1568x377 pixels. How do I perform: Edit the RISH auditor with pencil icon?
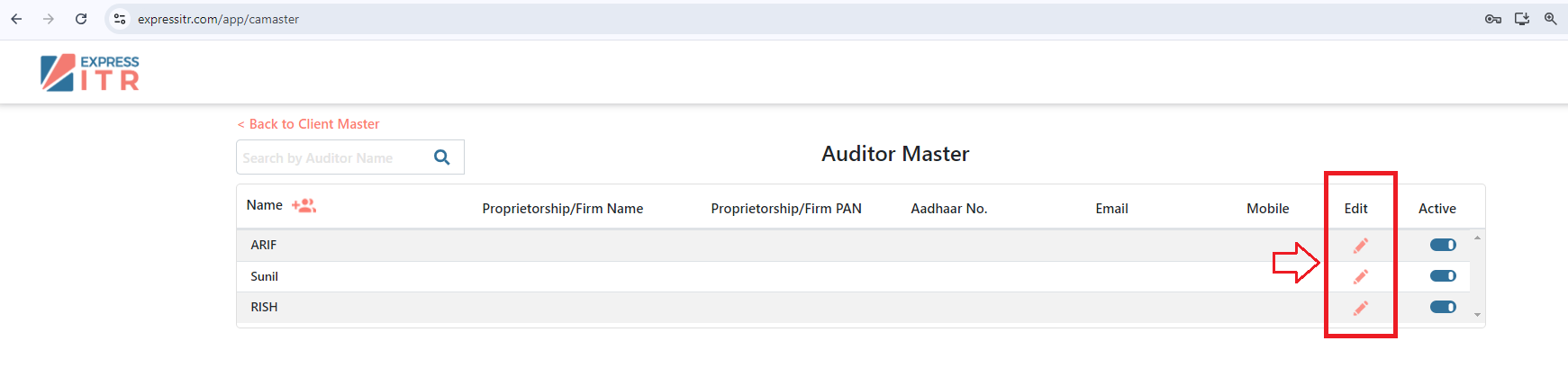click(1360, 308)
